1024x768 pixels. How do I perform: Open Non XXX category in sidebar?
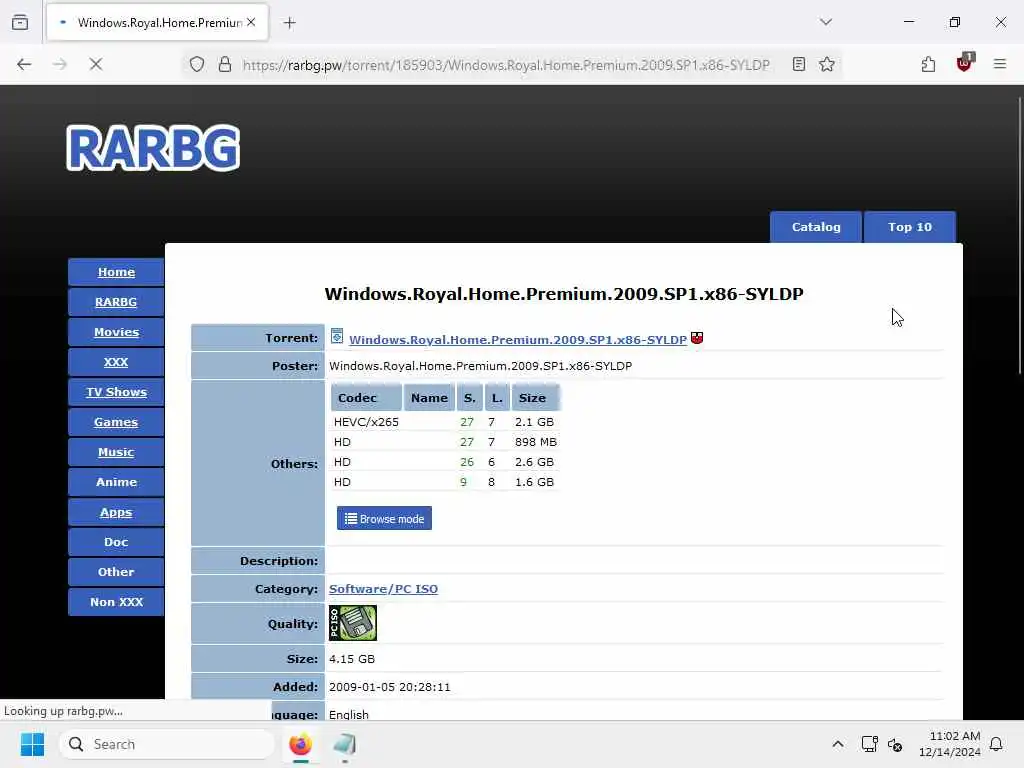[116, 601]
